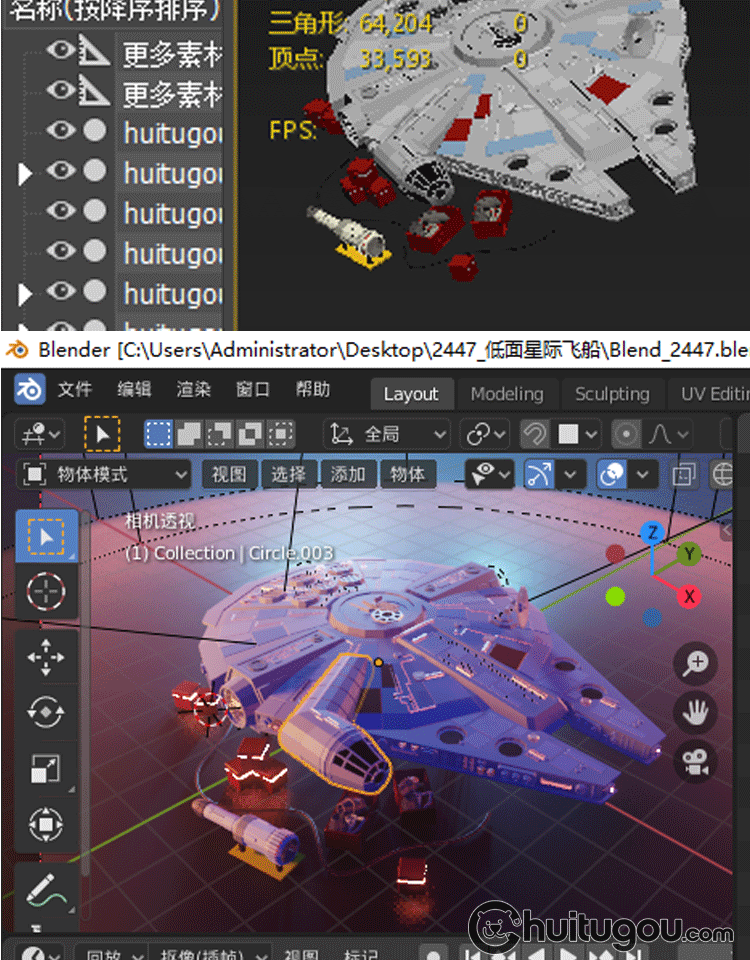The image size is (750, 960).
Task: Click the blue Z axis gizmo ball
Action: (x=652, y=533)
